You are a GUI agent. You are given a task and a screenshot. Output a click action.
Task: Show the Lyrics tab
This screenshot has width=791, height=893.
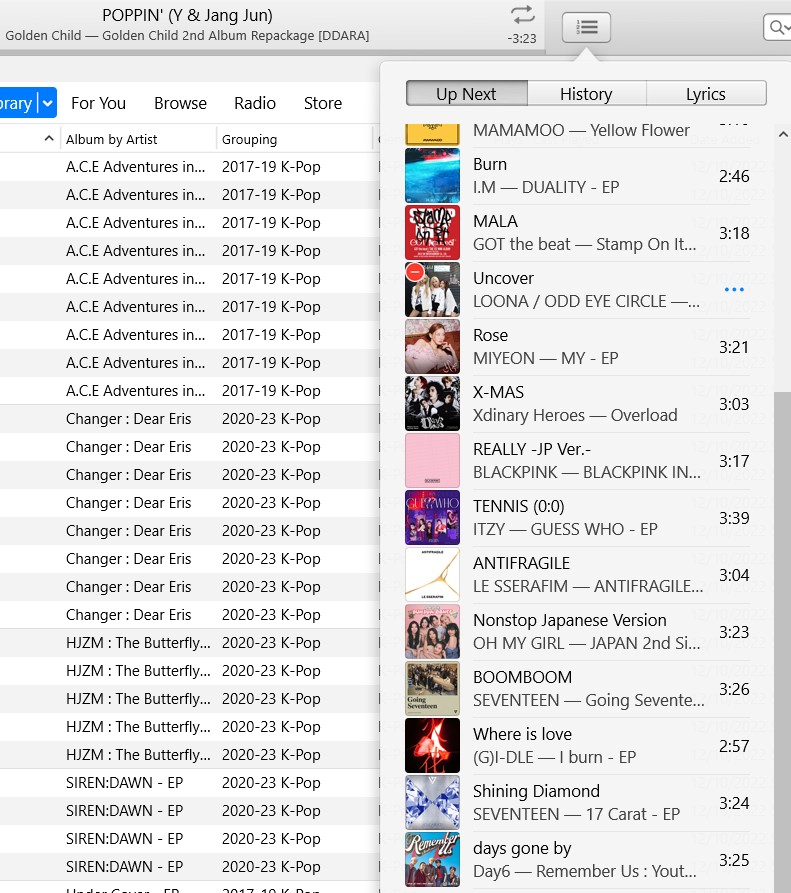pos(706,93)
